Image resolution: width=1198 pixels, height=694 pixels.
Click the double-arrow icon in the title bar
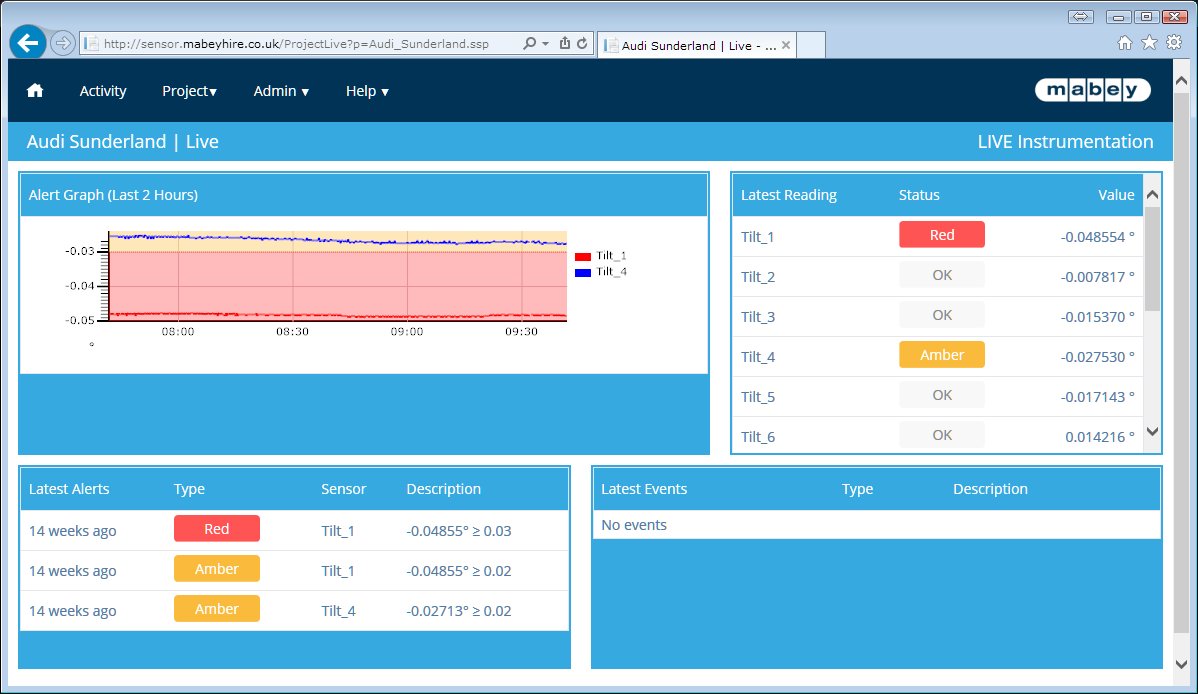tap(1080, 16)
